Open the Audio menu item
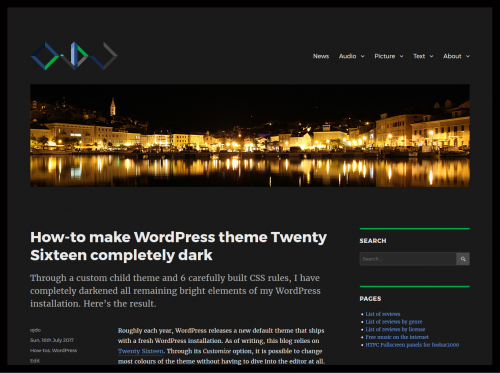The image size is (500, 373). (x=347, y=56)
